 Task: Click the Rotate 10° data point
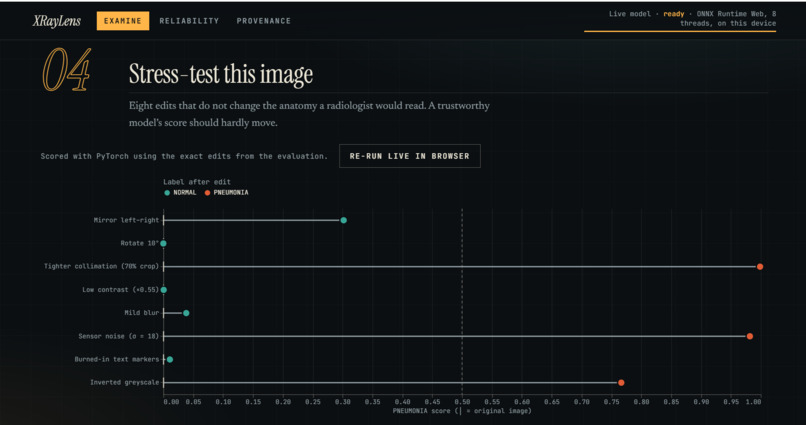[x=163, y=244]
